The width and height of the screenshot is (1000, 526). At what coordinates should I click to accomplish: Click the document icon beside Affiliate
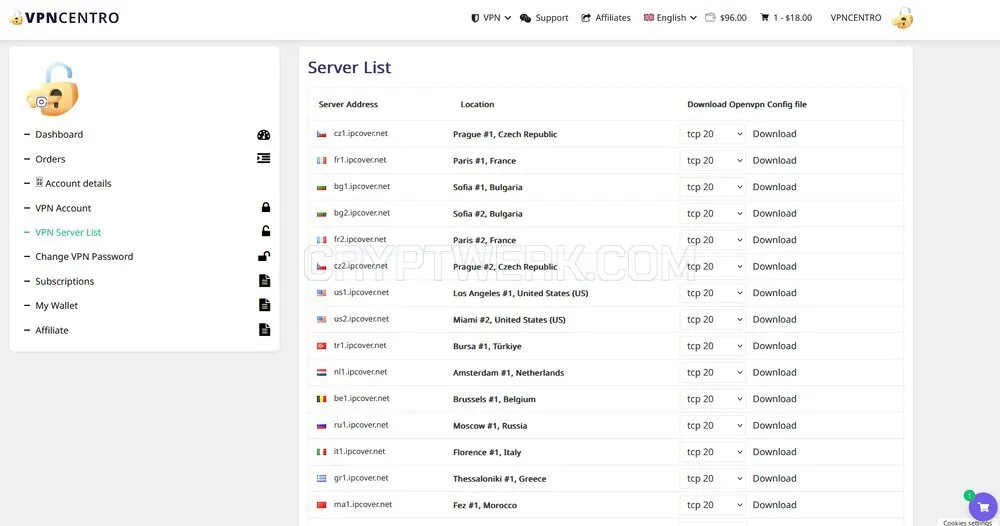click(x=265, y=330)
